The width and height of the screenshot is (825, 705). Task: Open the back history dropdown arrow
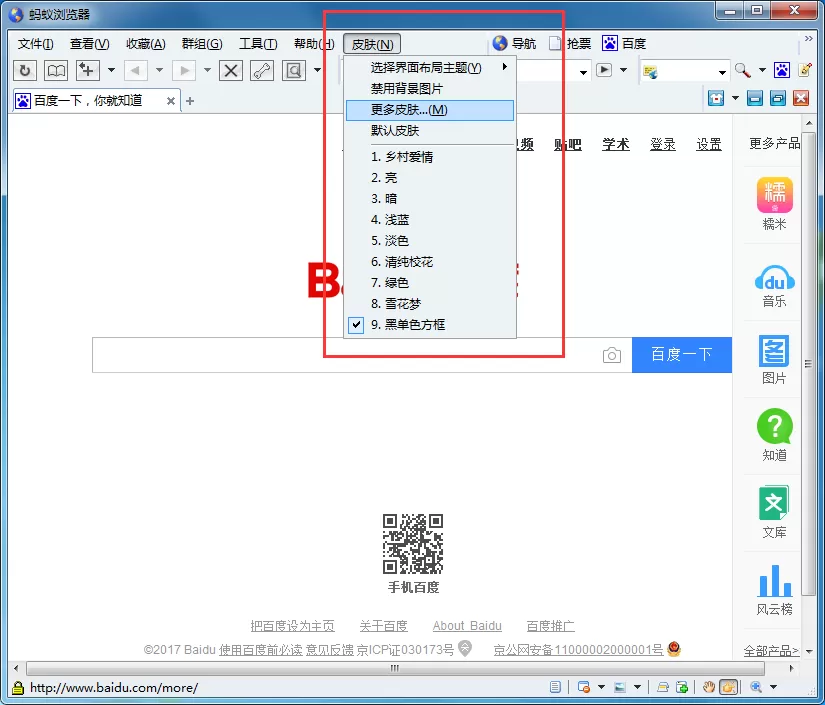159,70
